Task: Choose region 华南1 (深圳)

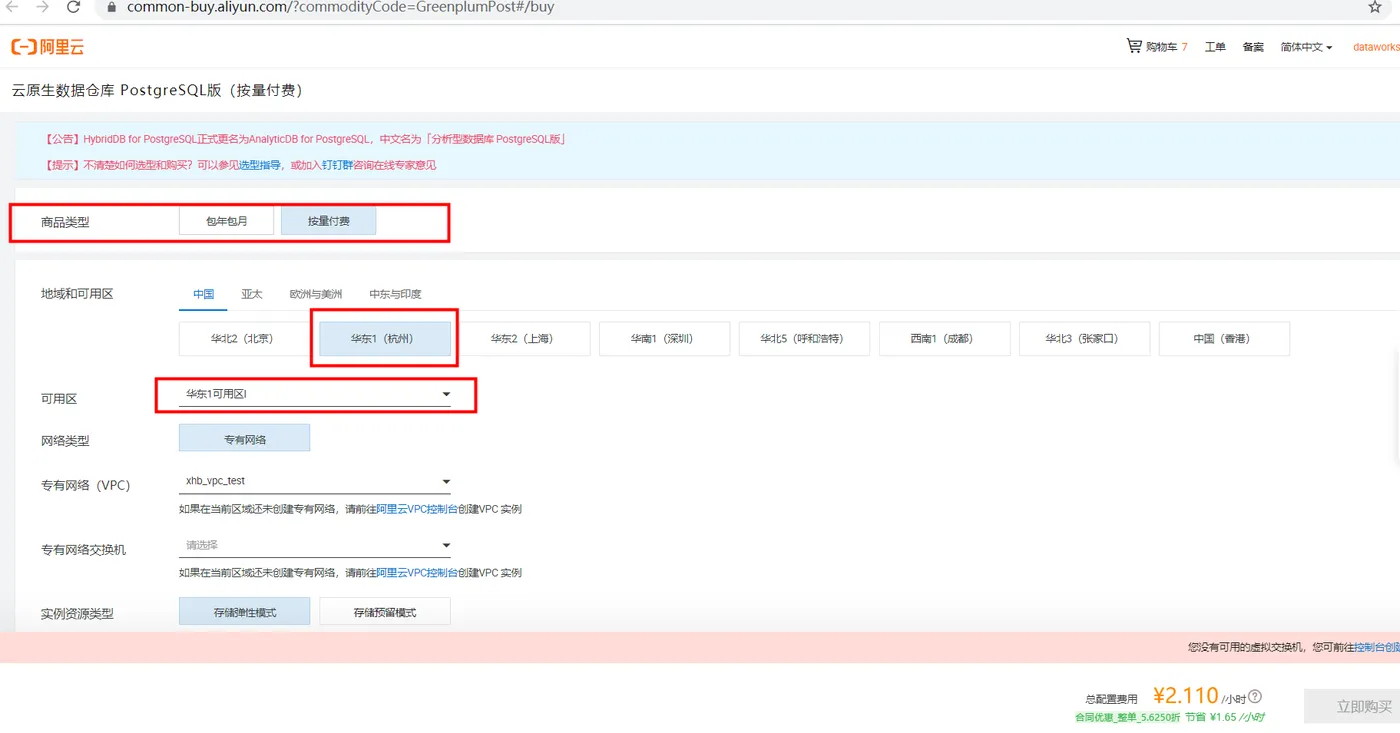Action: [664, 339]
